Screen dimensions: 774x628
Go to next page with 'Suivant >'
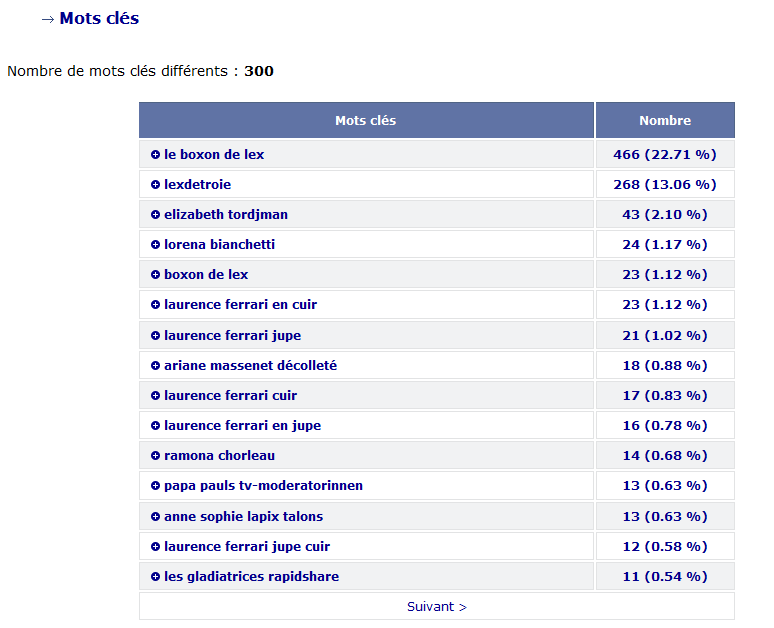coord(437,607)
